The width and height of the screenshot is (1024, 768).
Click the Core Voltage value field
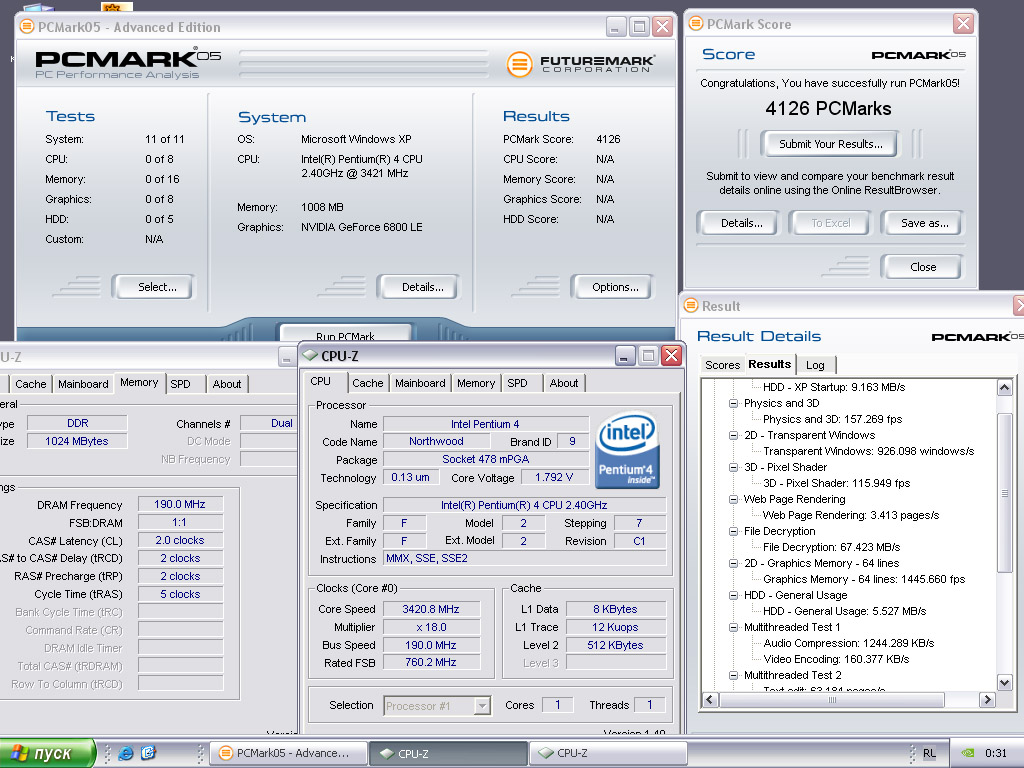(554, 477)
